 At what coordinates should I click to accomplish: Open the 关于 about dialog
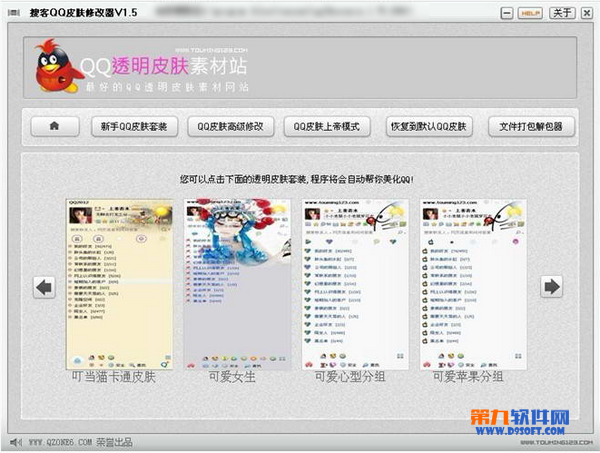pos(562,13)
